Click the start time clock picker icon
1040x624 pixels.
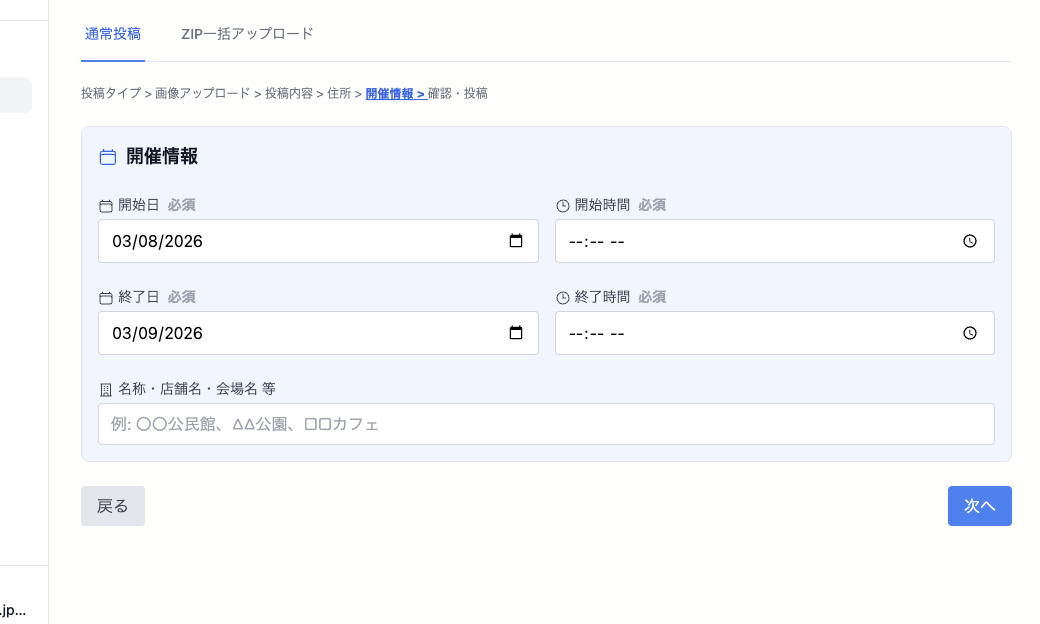[970, 241]
